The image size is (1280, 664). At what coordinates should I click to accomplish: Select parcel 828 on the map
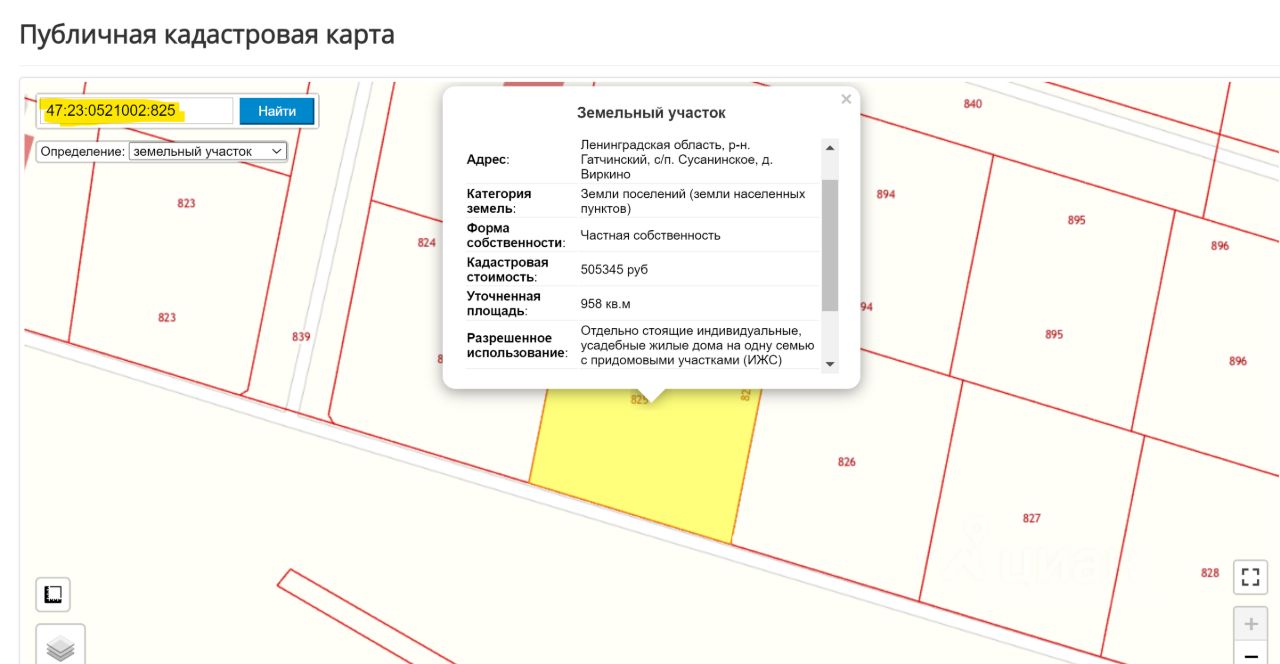[x=1210, y=573]
